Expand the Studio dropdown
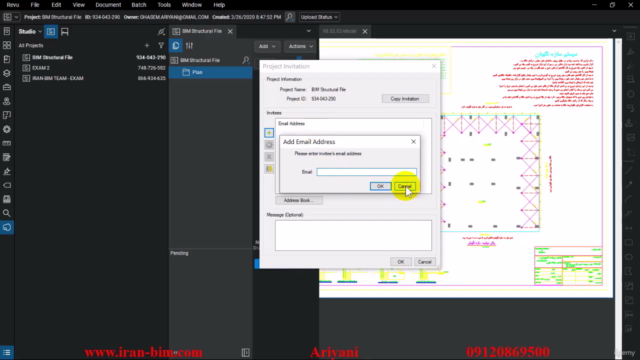The width and height of the screenshot is (640, 360). 30,31
